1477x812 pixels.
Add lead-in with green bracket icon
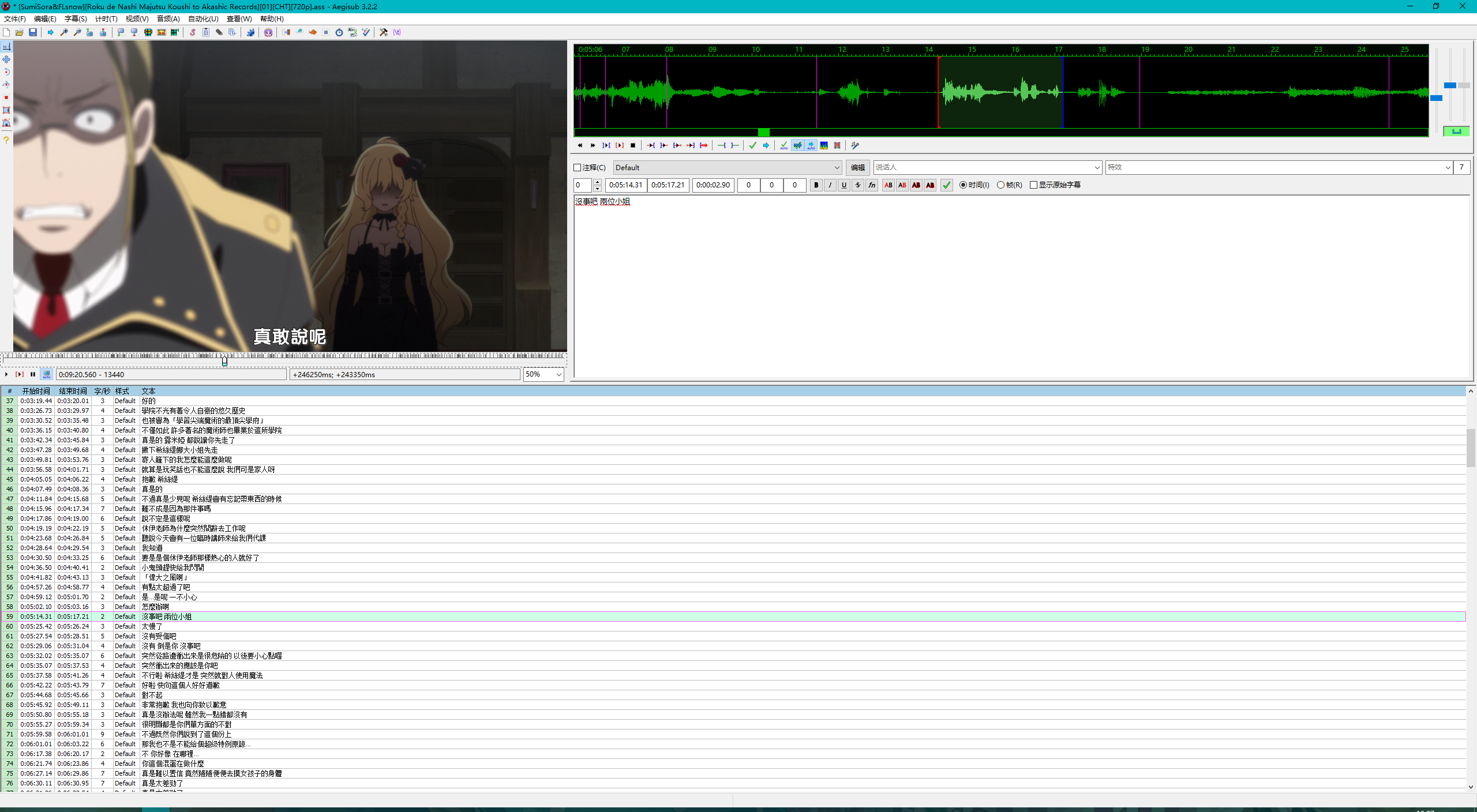tap(722, 145)
